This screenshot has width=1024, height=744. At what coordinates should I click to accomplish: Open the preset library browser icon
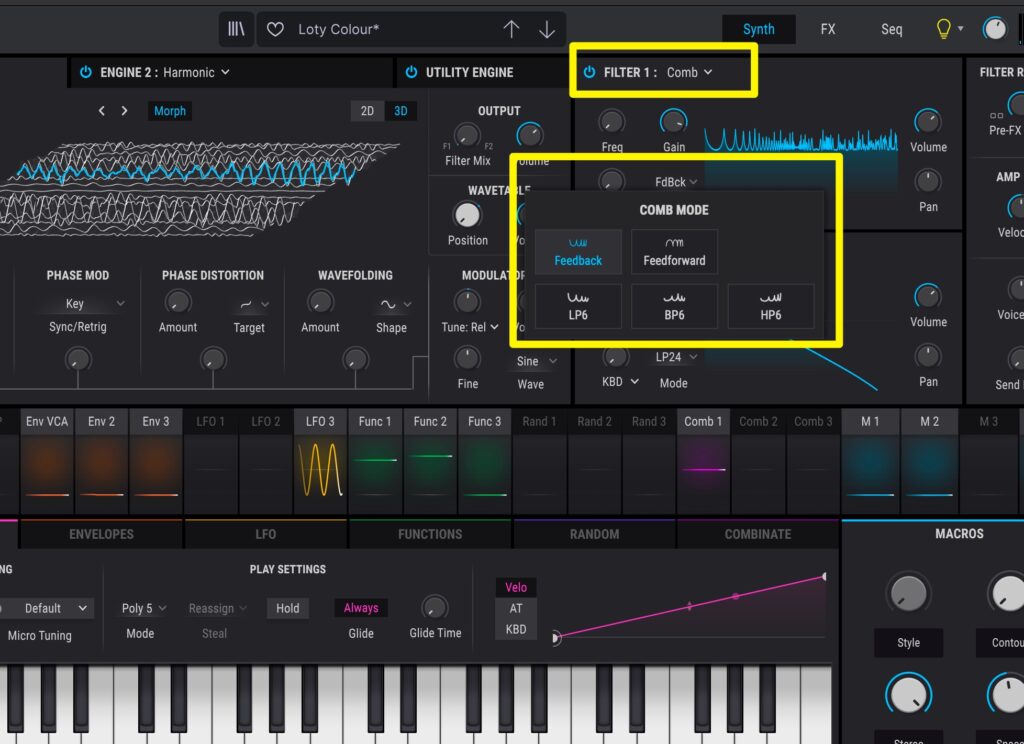[x=236, y=29]
